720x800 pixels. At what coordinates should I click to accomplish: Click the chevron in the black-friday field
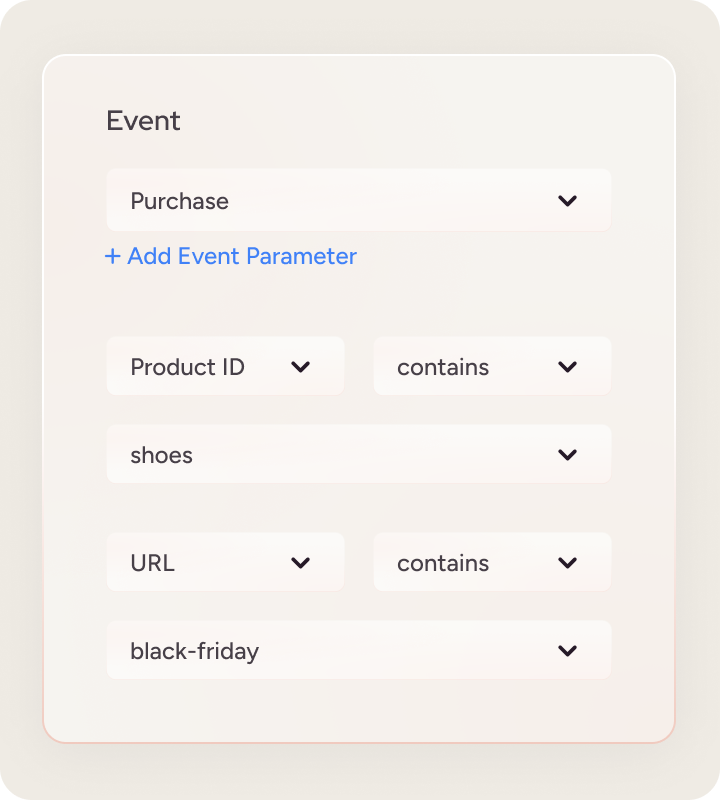(x=568, y=651)
